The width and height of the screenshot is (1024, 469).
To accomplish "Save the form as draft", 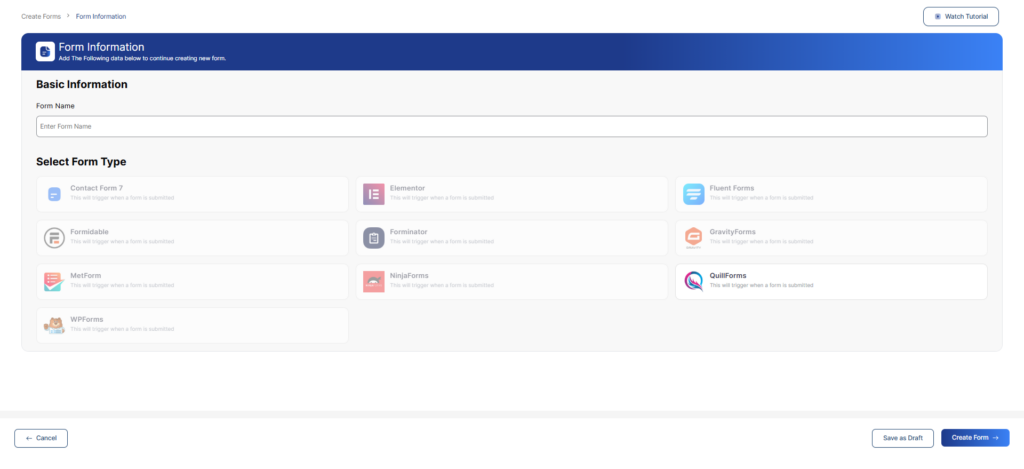I will tap(903, 438).
